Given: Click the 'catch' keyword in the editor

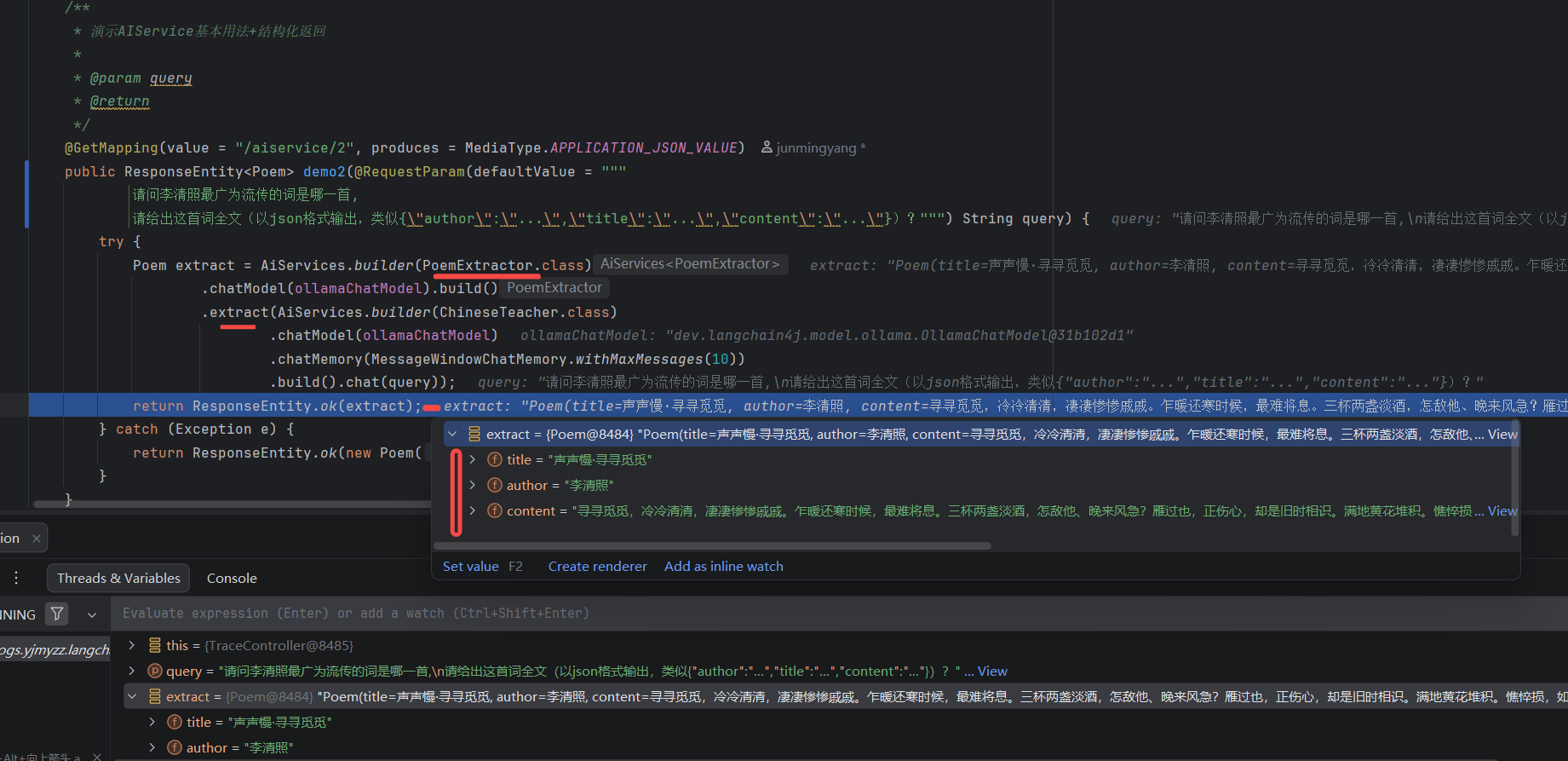Looking at the screenshot, I should click(137, 429).
